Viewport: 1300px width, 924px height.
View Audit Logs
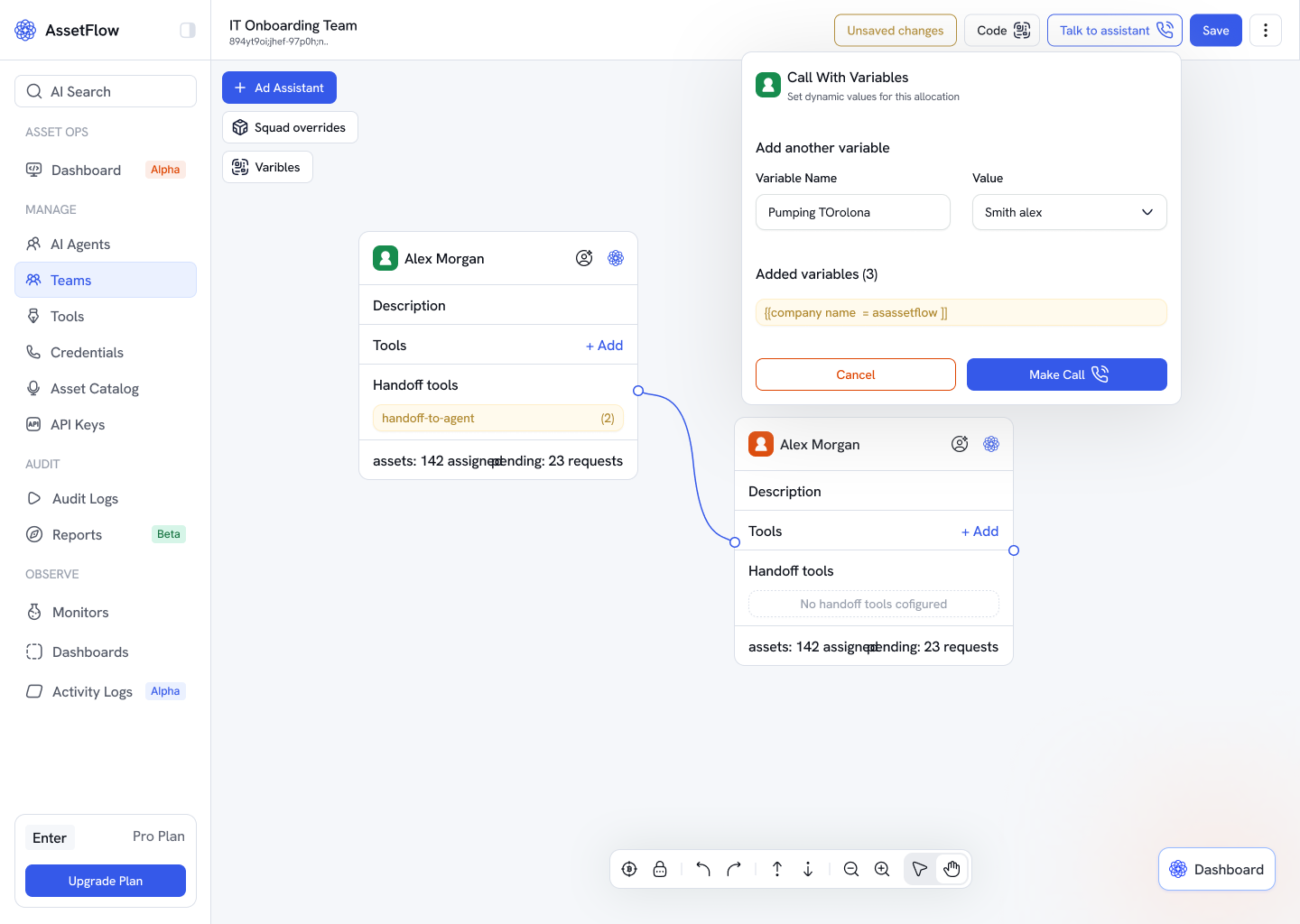click(106, 498)
